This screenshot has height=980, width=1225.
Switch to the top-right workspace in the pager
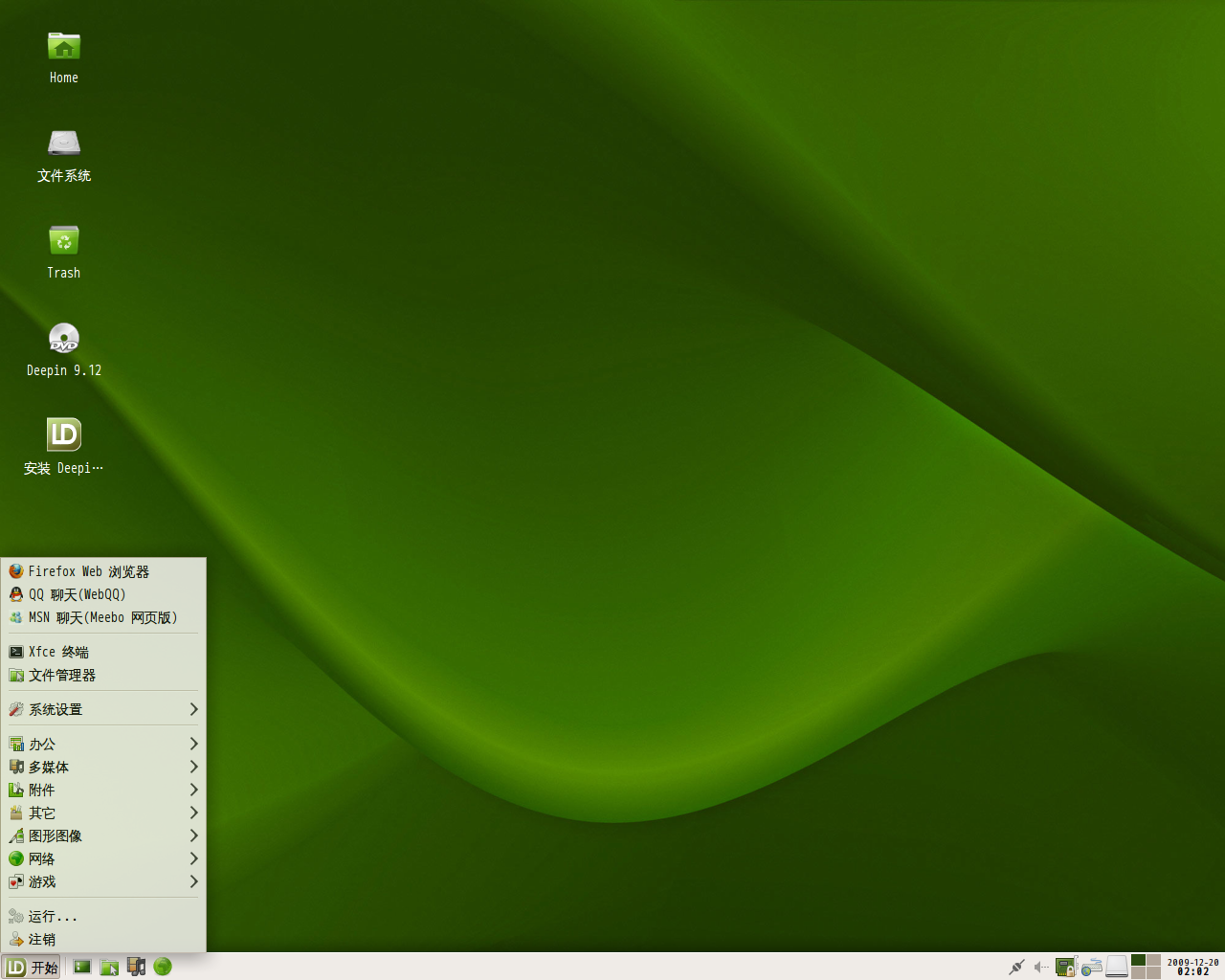[x=1153, y=960]
